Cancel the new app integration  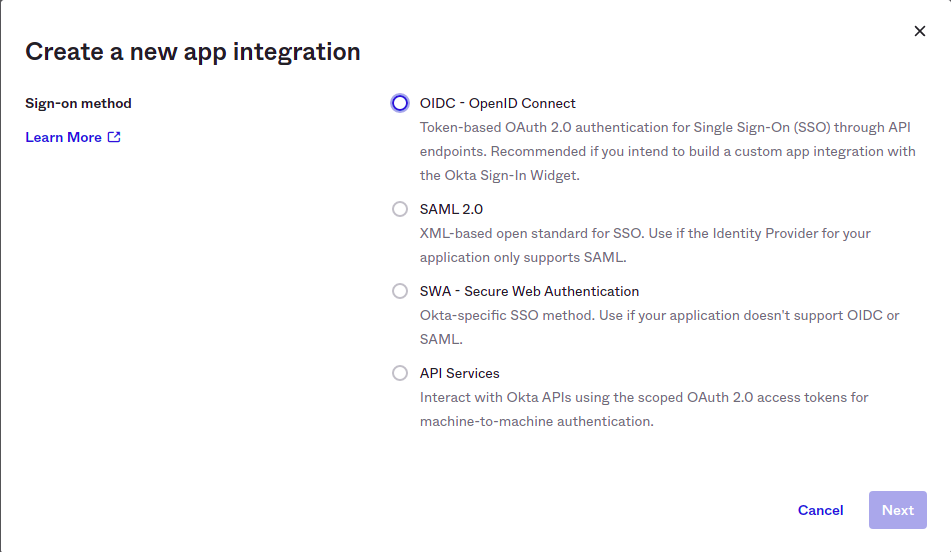point(820,510)
